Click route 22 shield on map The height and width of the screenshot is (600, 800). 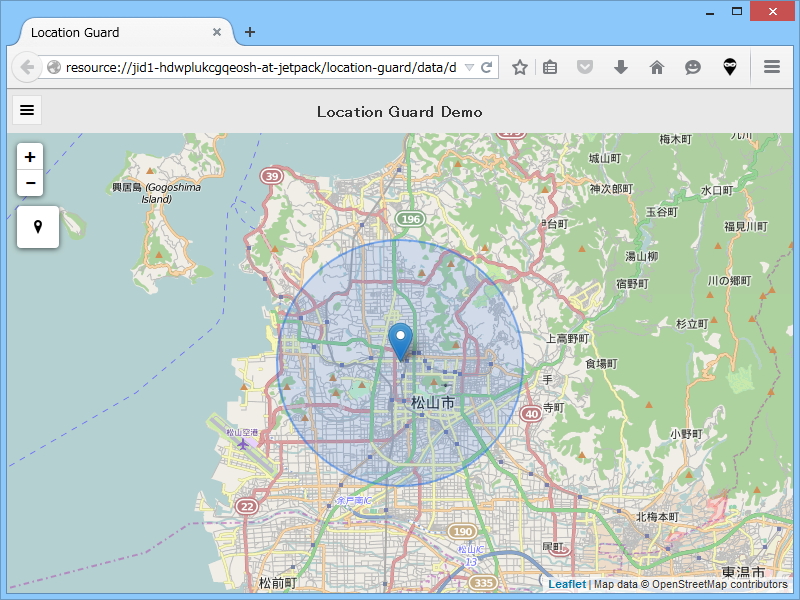click(x=247, y=506)
